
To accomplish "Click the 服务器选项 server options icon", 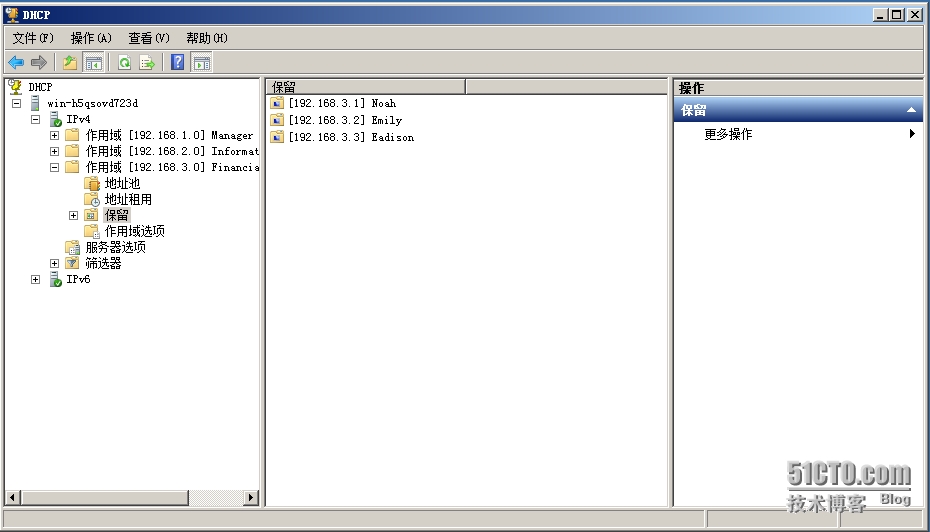I will click(72, 247).
